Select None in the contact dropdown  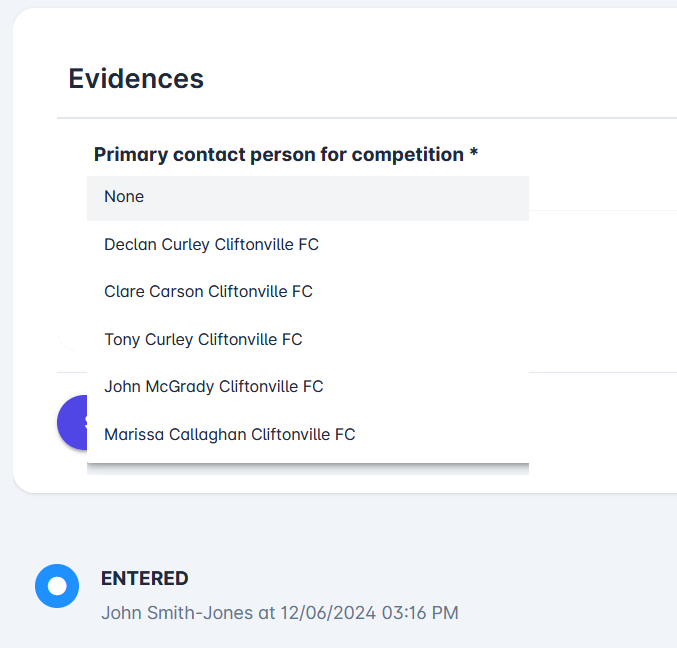coord(124,197)
